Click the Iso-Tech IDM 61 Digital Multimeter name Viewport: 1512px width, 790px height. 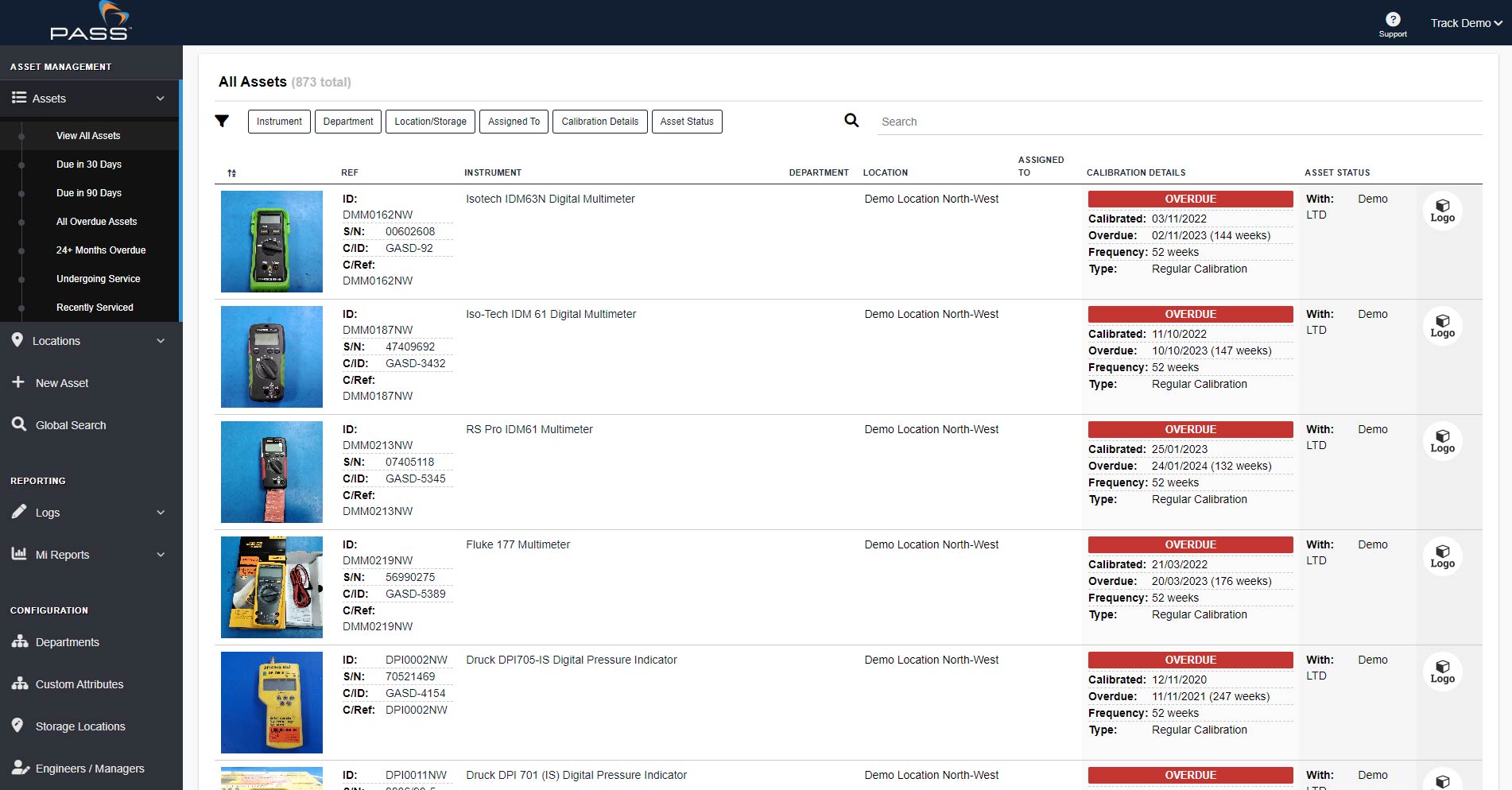point(551,314)
